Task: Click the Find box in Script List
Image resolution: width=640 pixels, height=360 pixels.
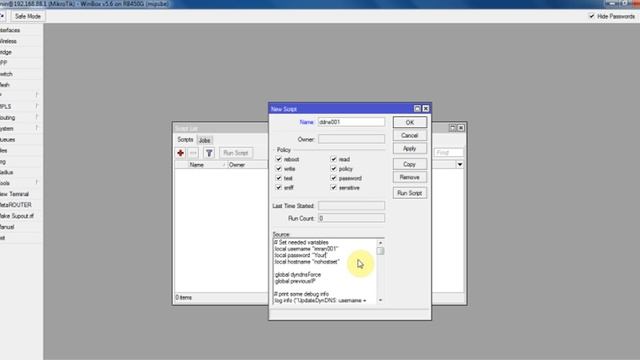Action: [449, 153]
